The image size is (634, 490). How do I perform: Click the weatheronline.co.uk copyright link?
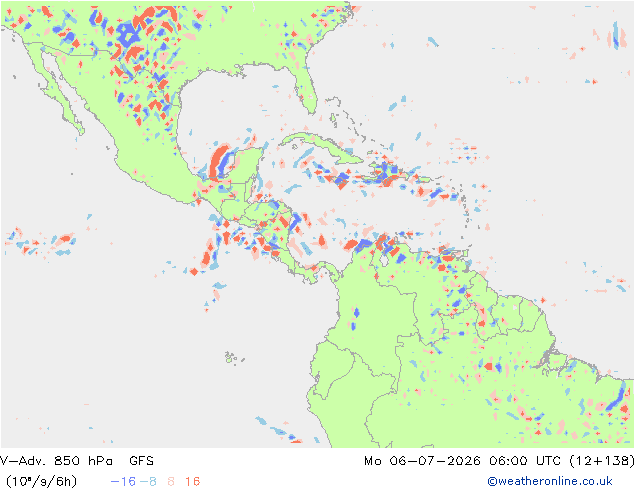[x=549, y=481]
